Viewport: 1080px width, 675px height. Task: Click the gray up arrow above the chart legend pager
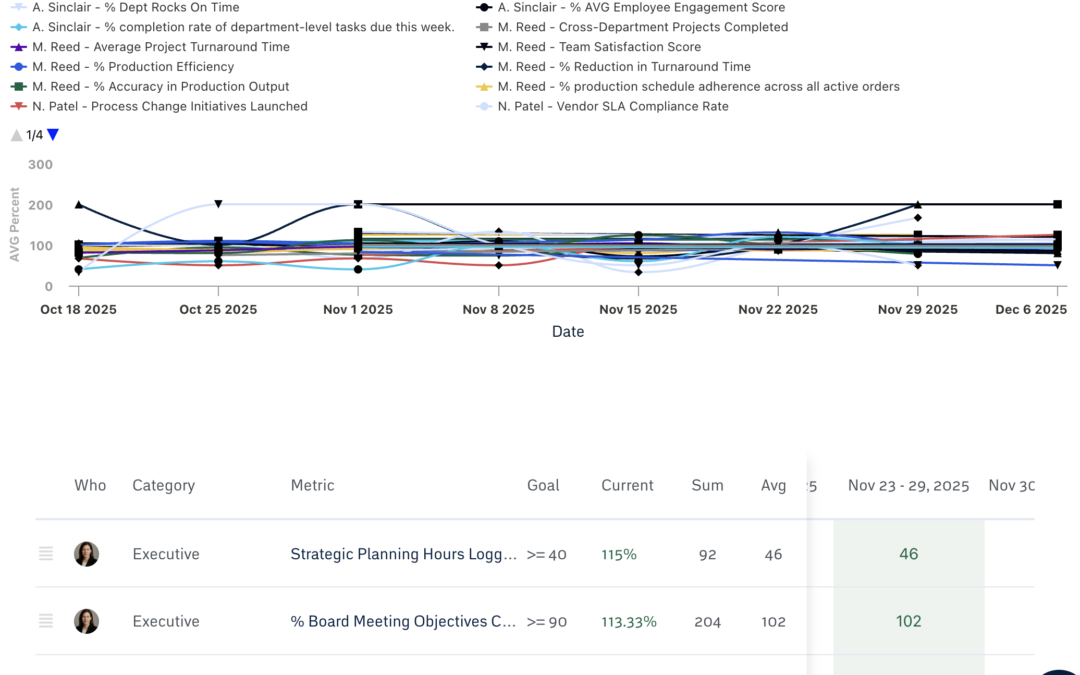coord(16,134)
